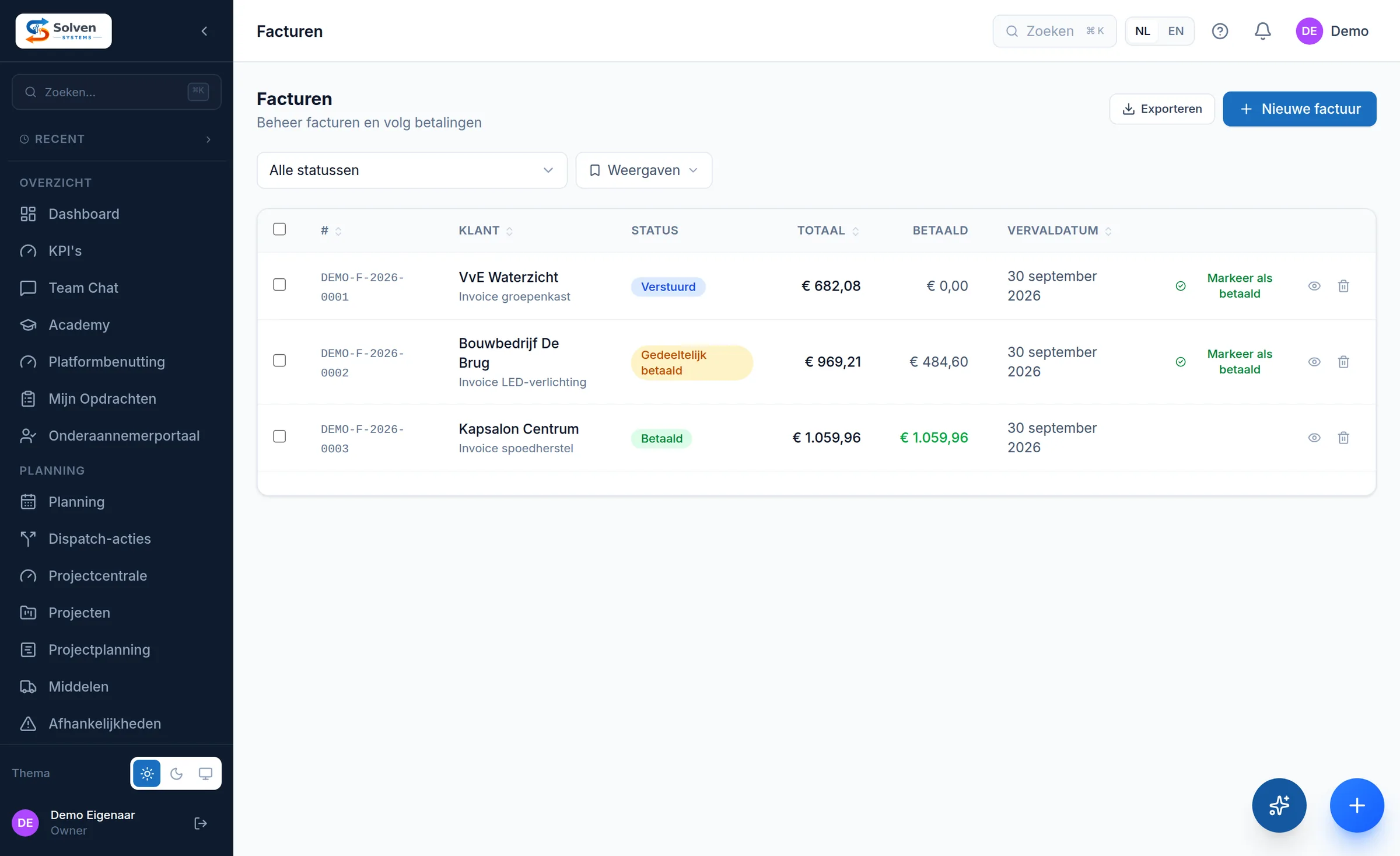Open KPI's in the sidebar
The height and width of the screenshot is (856, 1400).
tap(116, 251)
